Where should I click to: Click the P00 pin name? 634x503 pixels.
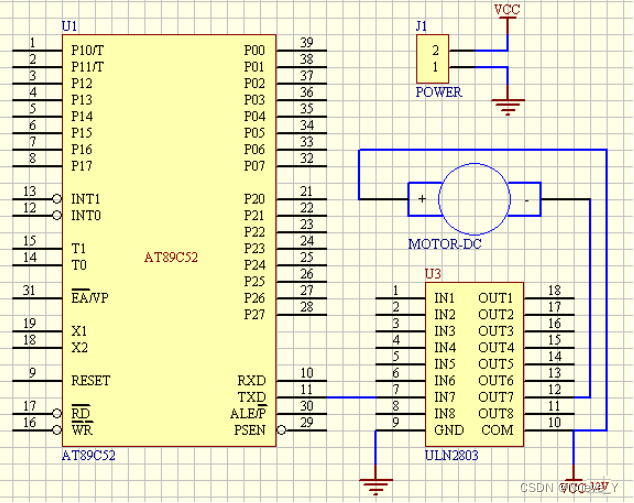254,51
